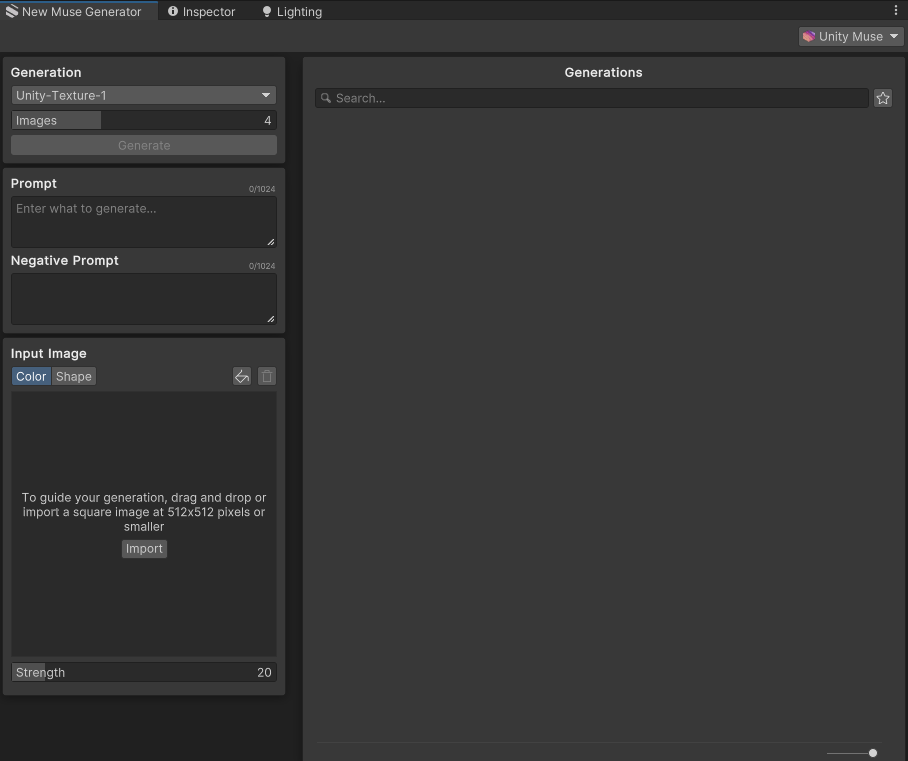Screen dimensions: 908x761
Task: Click the favorites star icon filter
Action: click(883, 98)
